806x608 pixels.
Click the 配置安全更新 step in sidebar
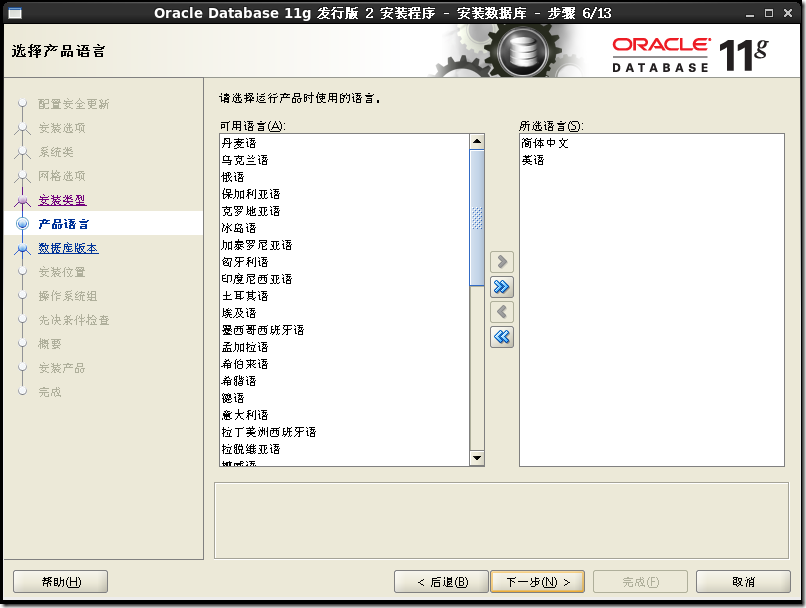coord(74,104)
